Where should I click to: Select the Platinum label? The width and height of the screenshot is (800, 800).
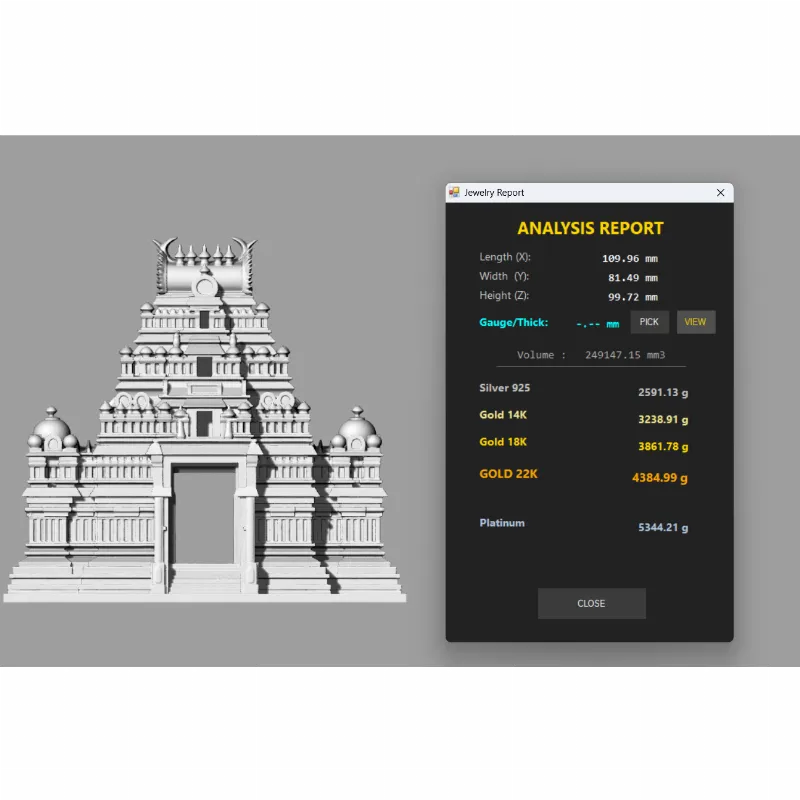[502, 523]
